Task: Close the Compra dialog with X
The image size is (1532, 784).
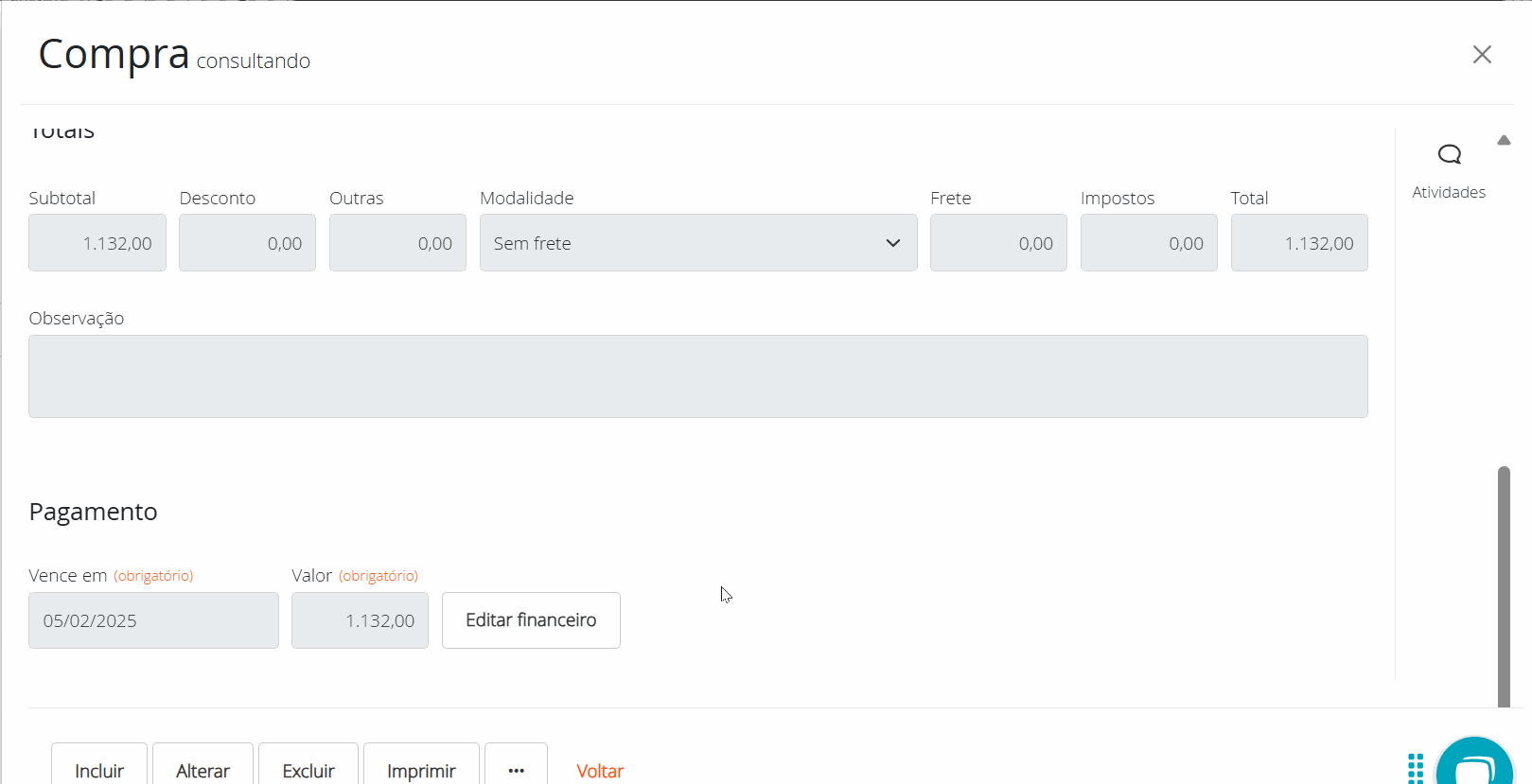Action: [x=1482, y=55]
